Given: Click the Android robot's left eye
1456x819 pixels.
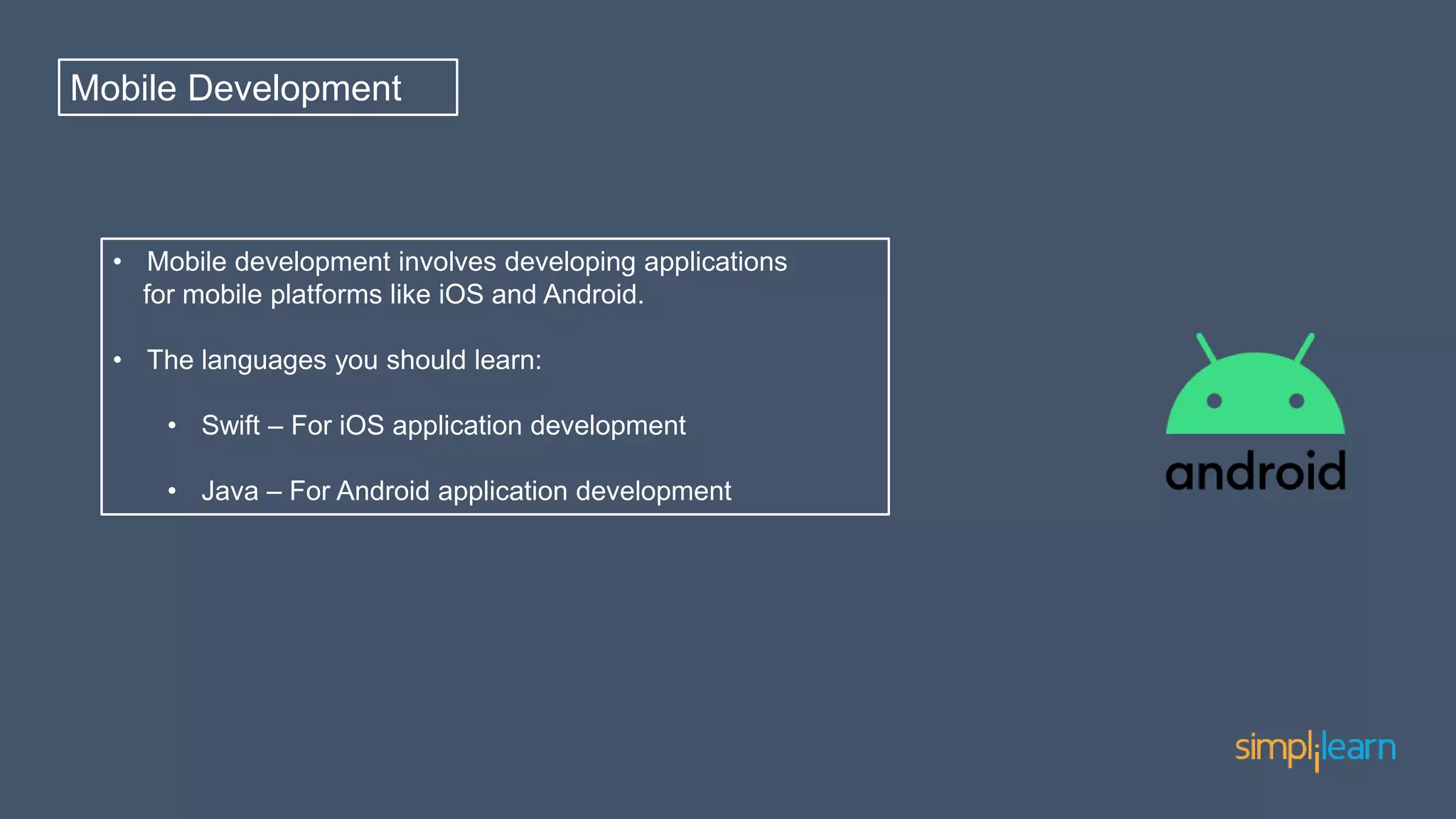Looking at the screenshot, I should 1214,401.
